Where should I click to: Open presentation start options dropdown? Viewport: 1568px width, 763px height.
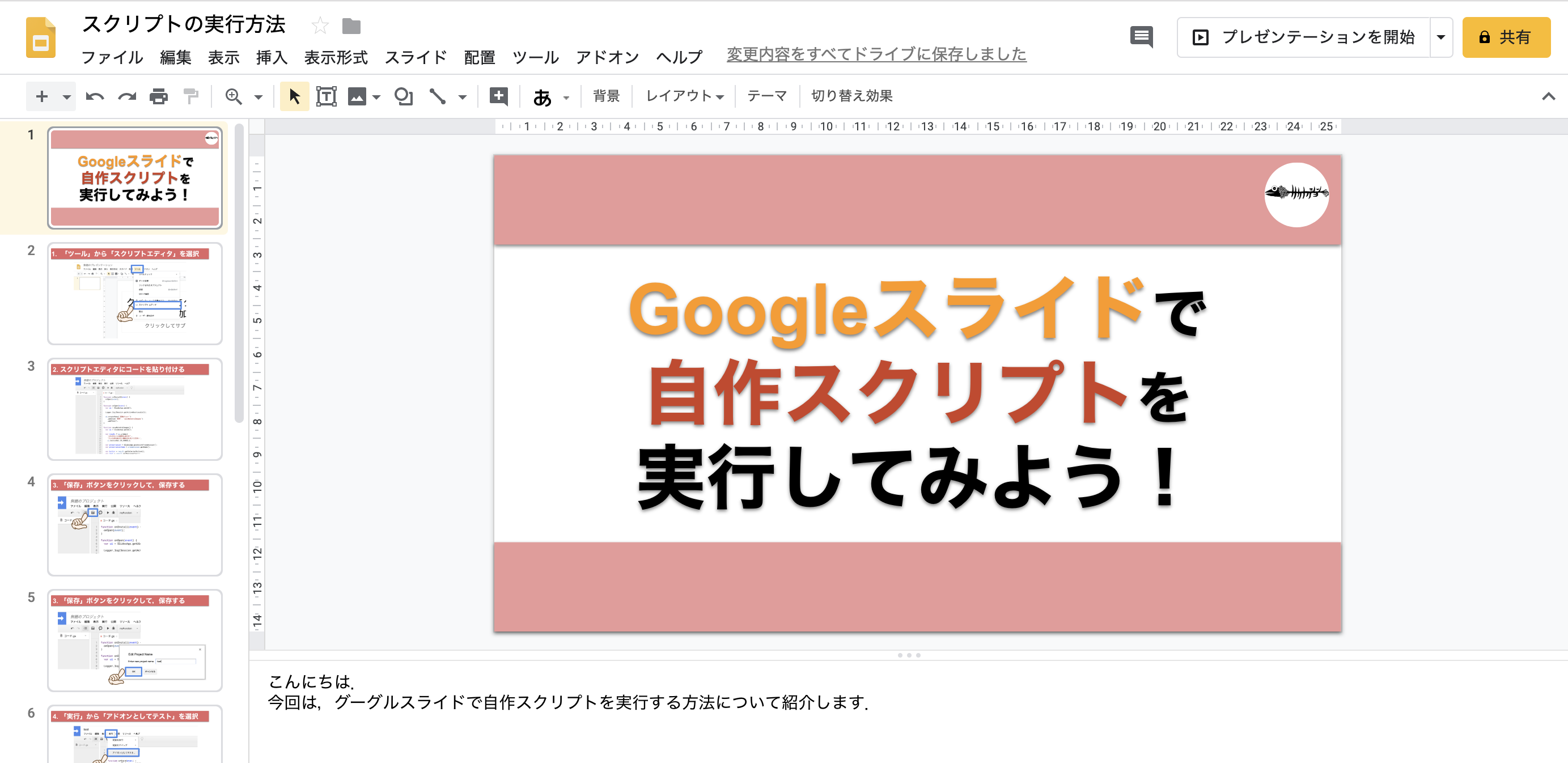pyautogui.click(x=1440, y=36)
